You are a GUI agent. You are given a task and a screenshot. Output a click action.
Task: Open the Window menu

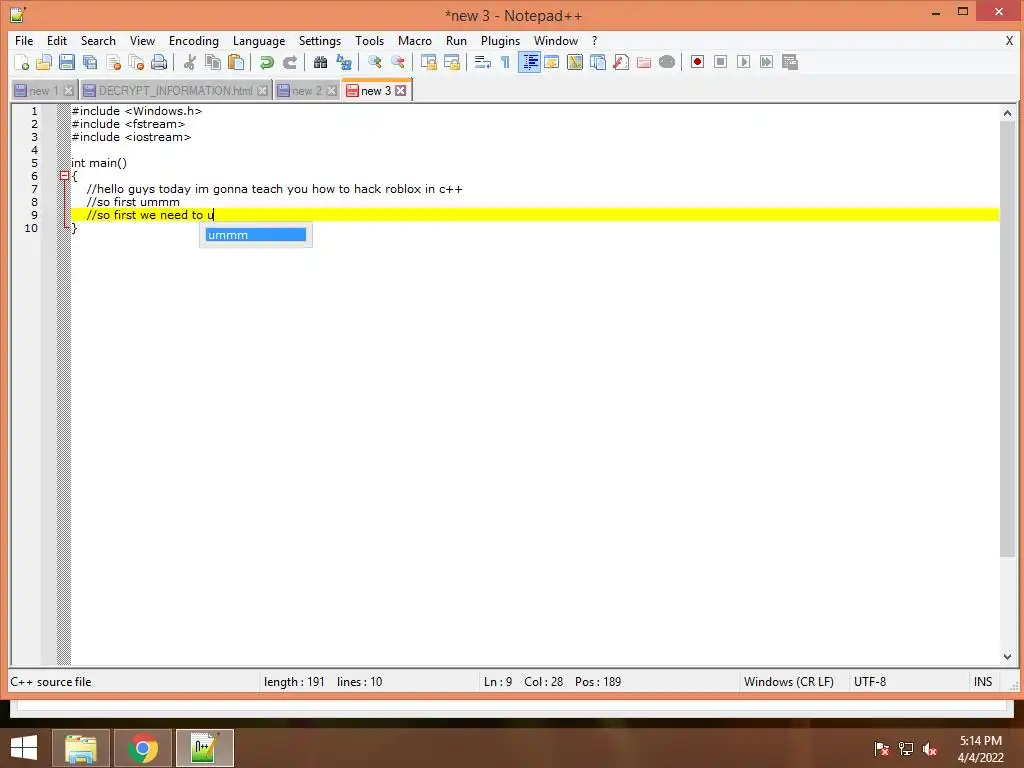(x=556, y=40)
